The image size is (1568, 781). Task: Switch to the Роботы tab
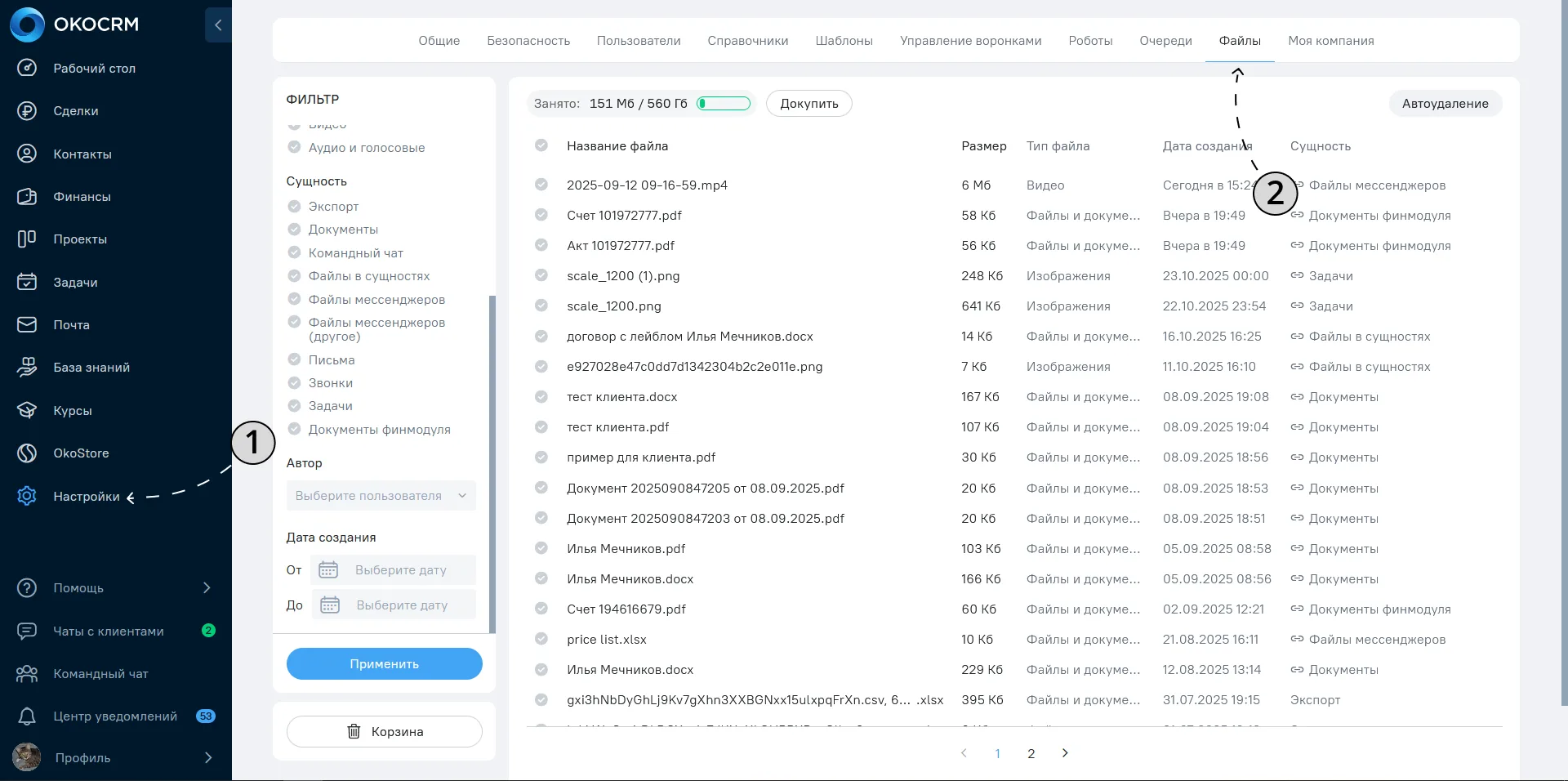point(1090,41)
